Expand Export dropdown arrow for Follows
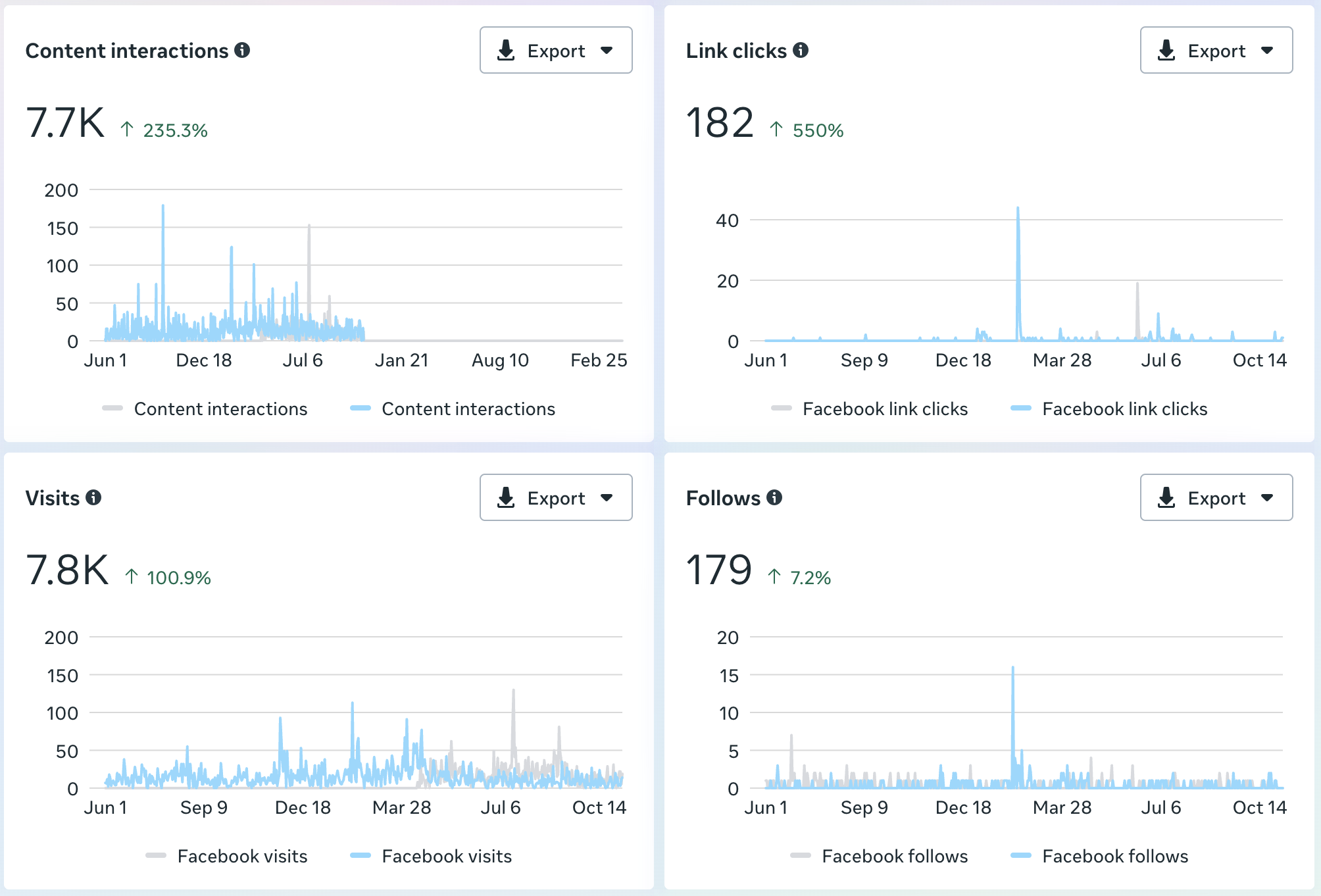1321x896 pixels. pyautogui.click(x=1267, y=497)
